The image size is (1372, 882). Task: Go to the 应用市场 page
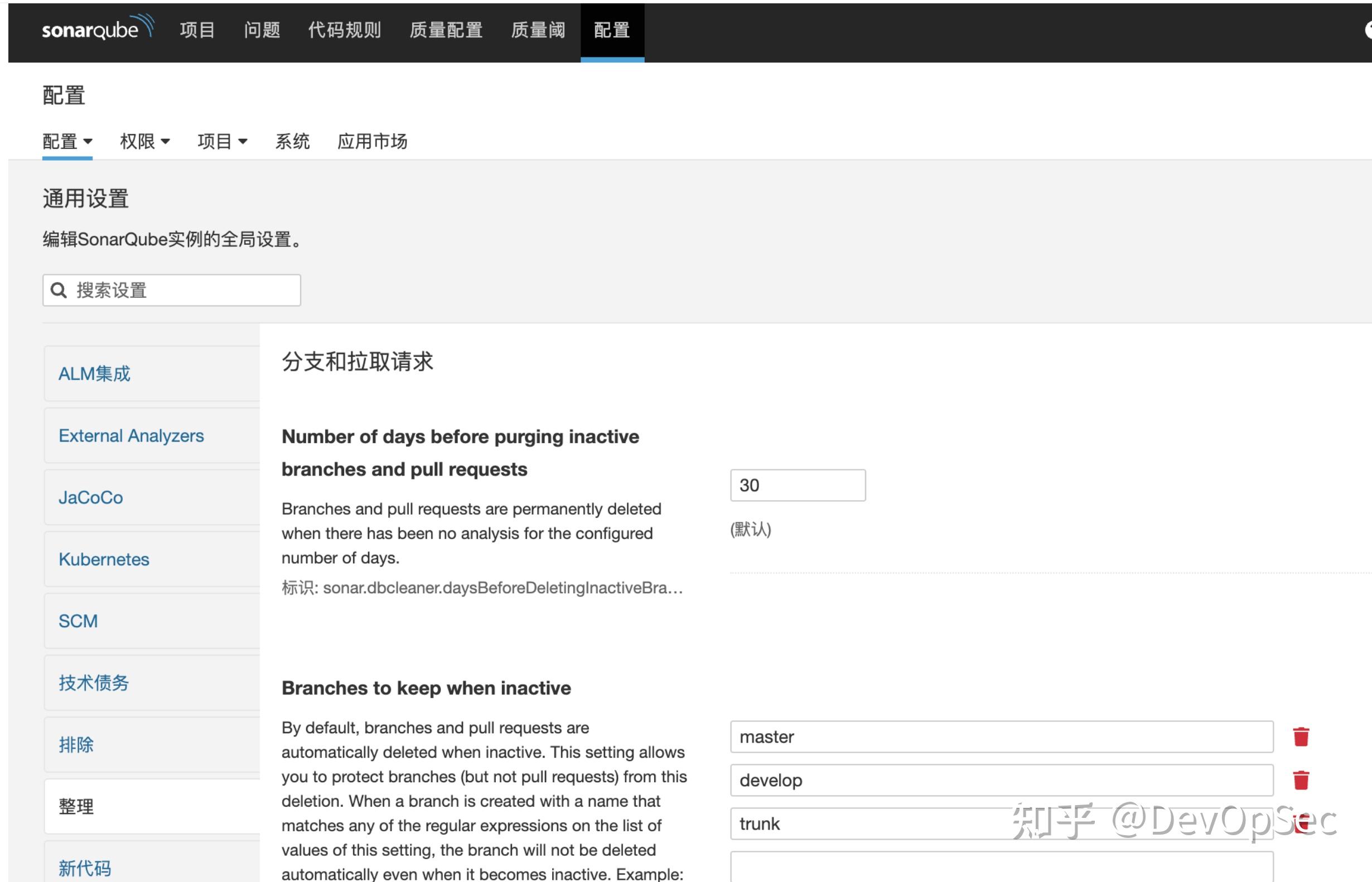coord(372,141)
